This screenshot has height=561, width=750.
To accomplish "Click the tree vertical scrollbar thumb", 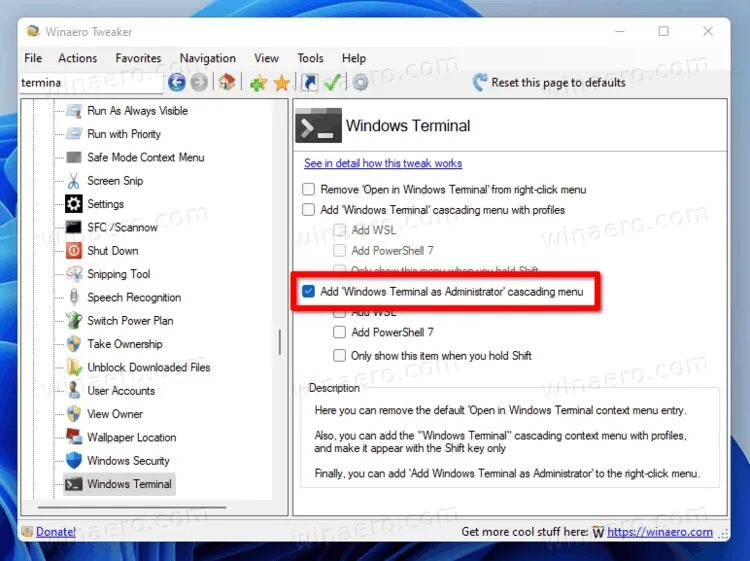I will tap(280, 341).
